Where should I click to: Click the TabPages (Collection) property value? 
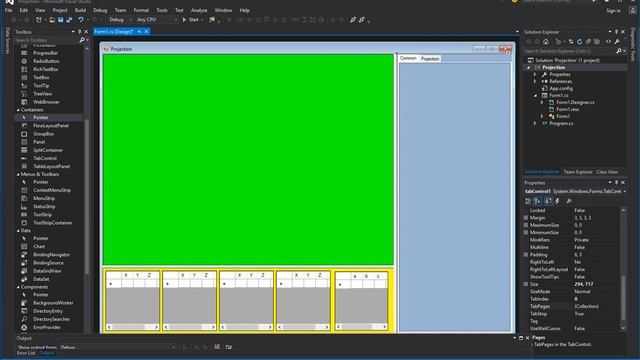click(587, 307)
